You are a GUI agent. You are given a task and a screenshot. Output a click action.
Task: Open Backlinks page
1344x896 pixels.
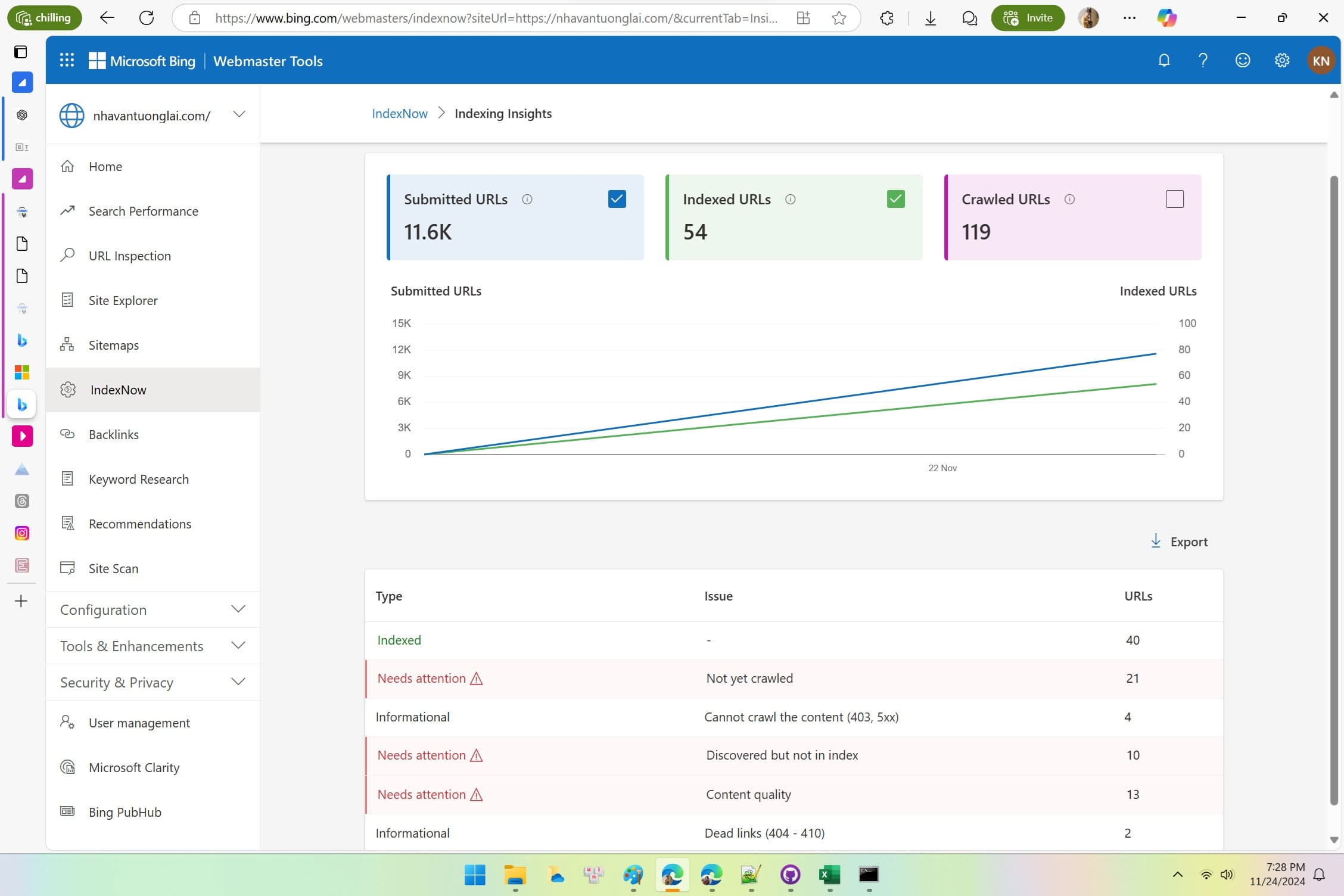pos(153,434)
